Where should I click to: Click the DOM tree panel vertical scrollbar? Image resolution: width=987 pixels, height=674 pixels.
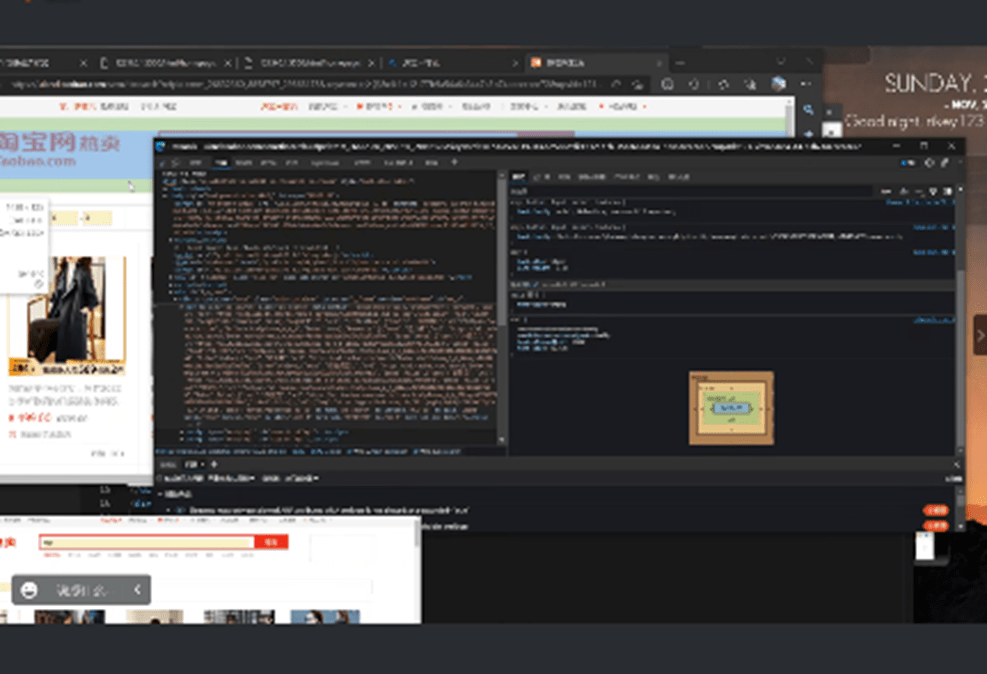(502, 308)
